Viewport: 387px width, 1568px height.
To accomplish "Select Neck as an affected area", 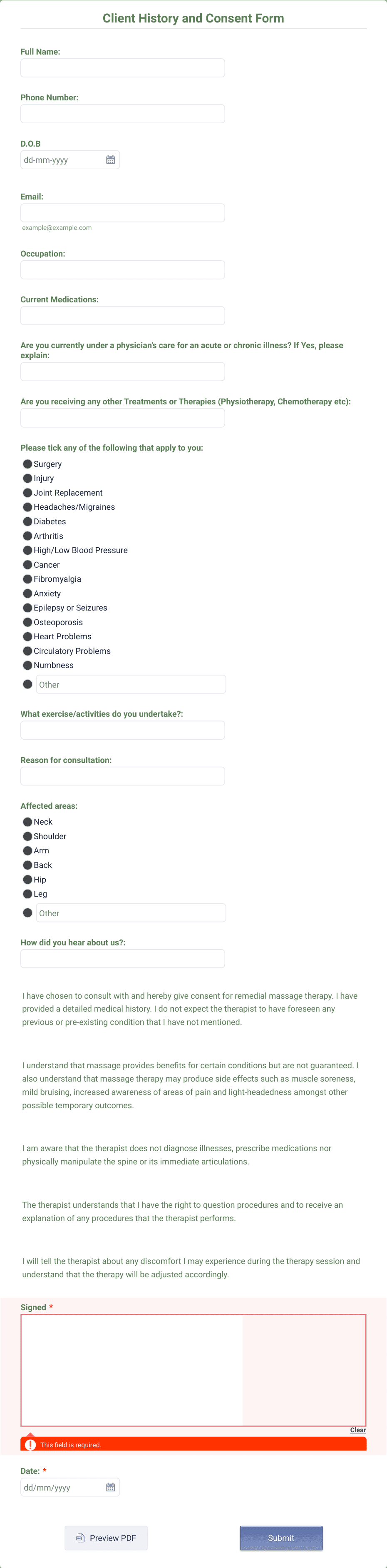I will pyautogui.click(x=27, y=821).
